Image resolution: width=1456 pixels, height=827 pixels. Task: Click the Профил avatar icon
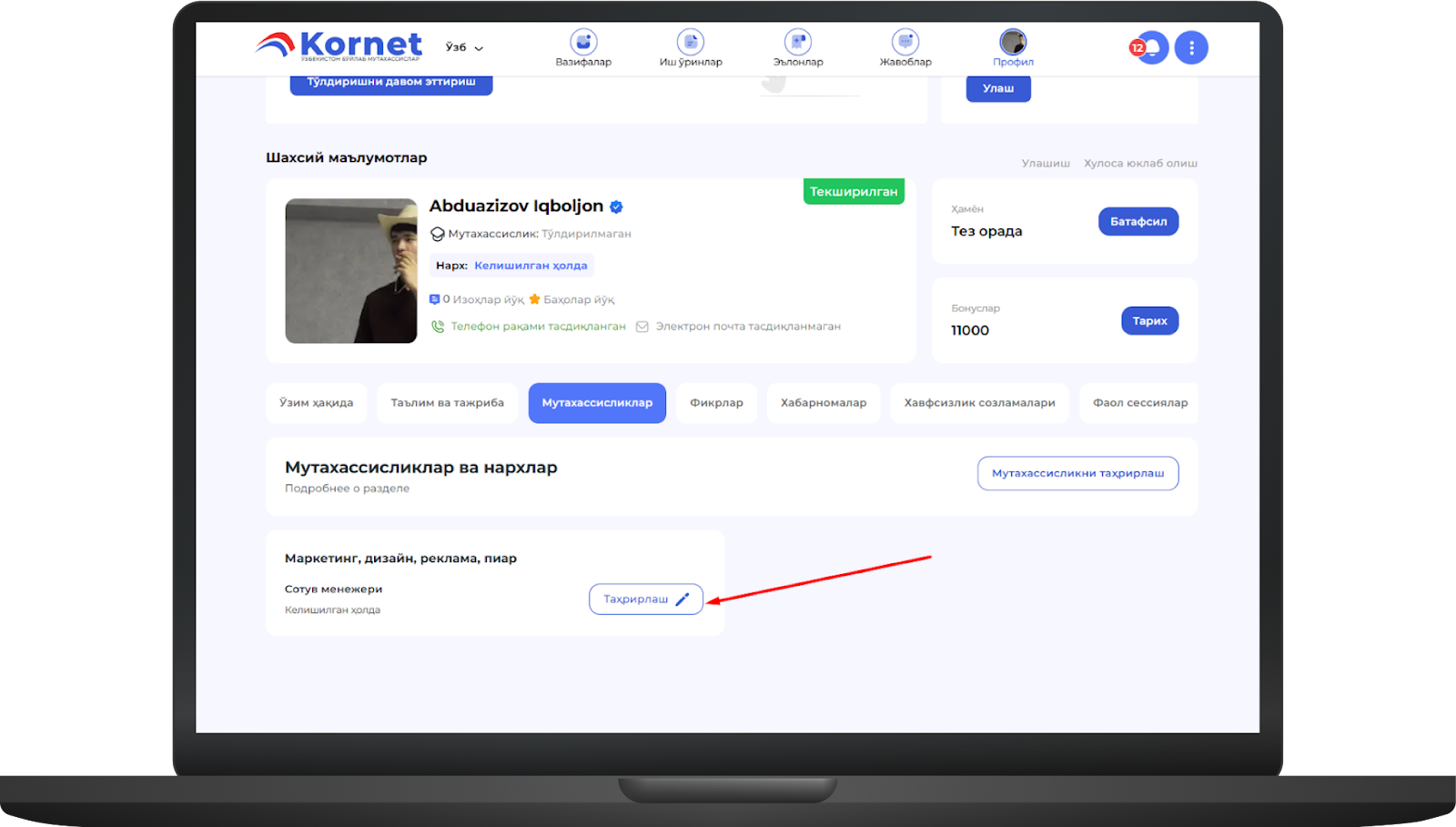(1013, 43)
